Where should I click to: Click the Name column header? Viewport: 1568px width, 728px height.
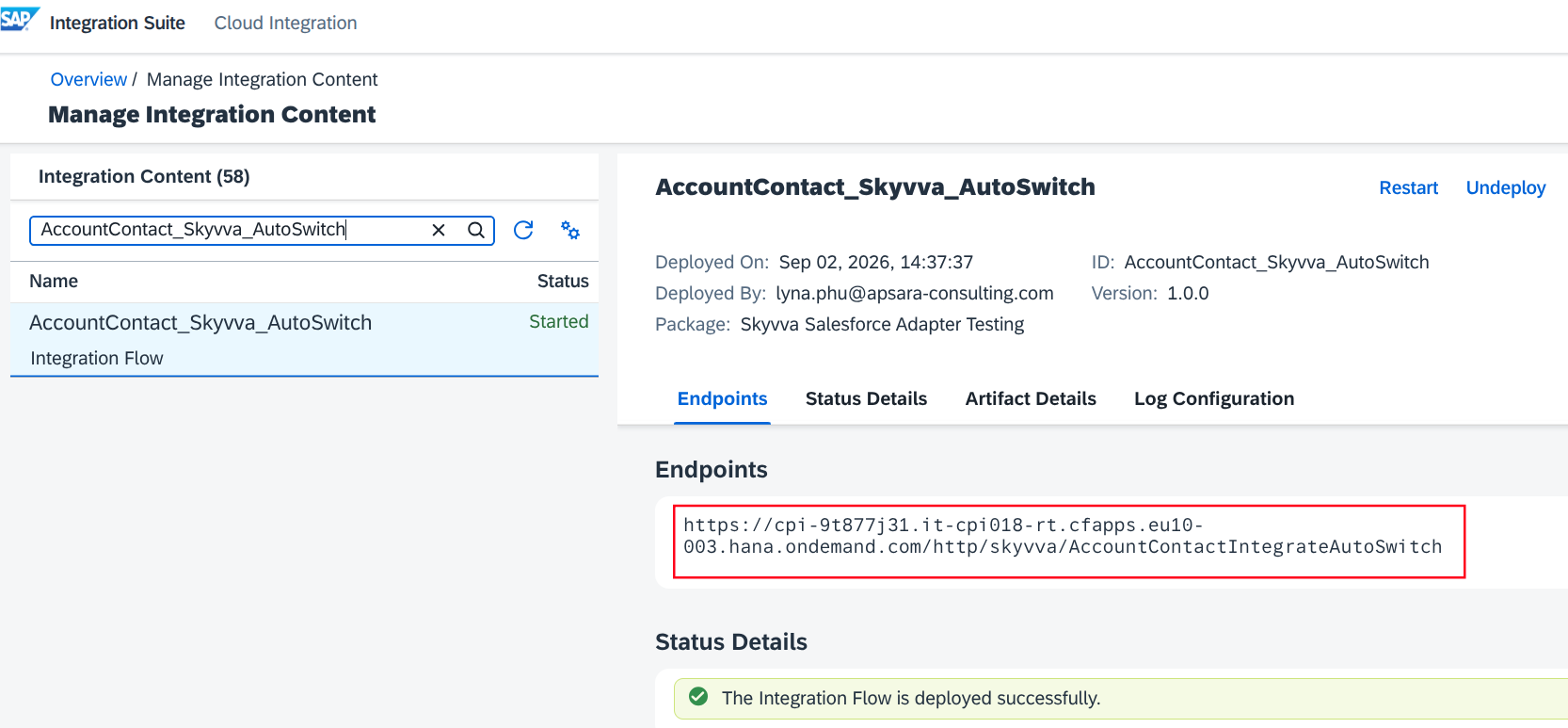(54, 281)
